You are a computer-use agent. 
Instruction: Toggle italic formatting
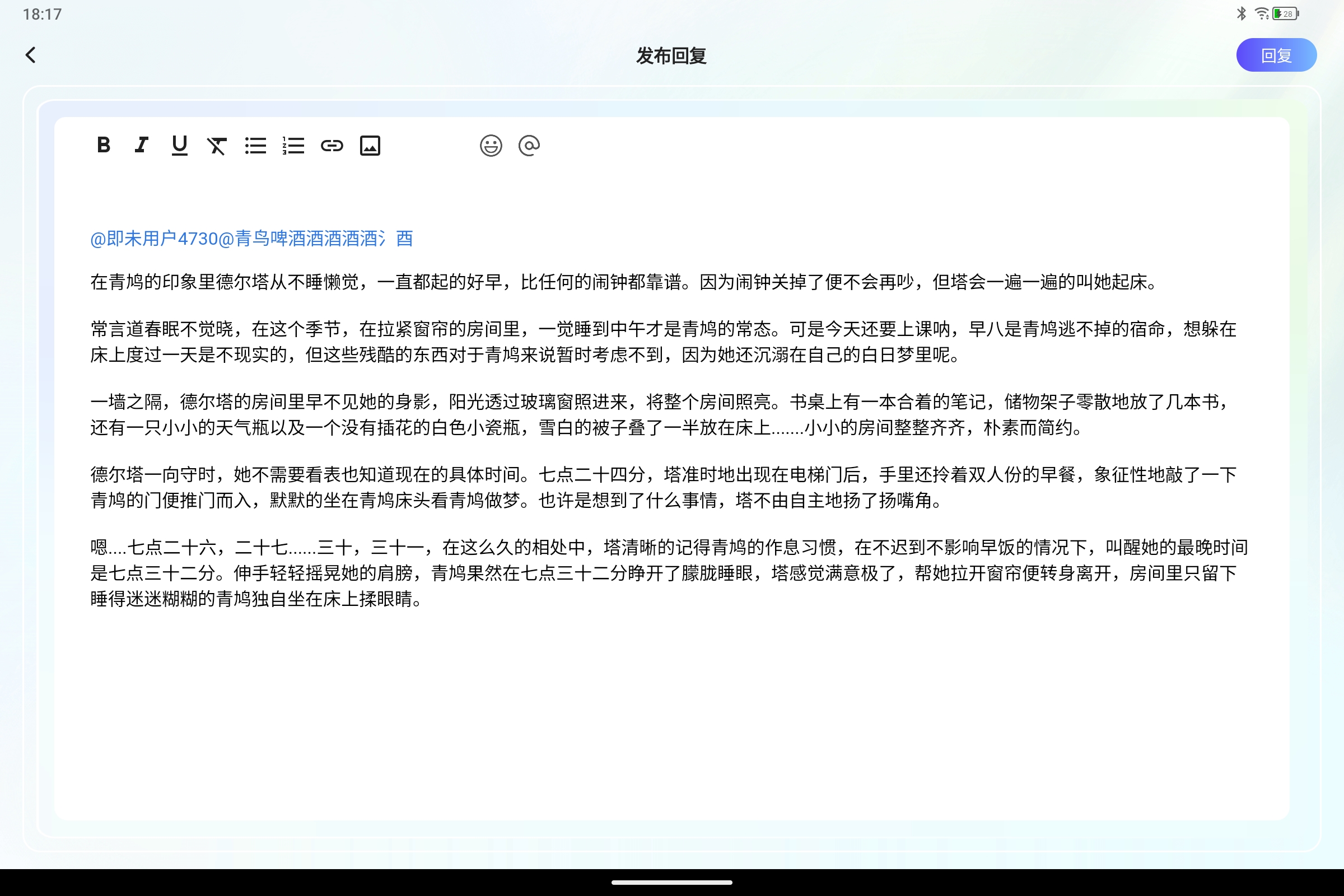[x=141, y=145]
